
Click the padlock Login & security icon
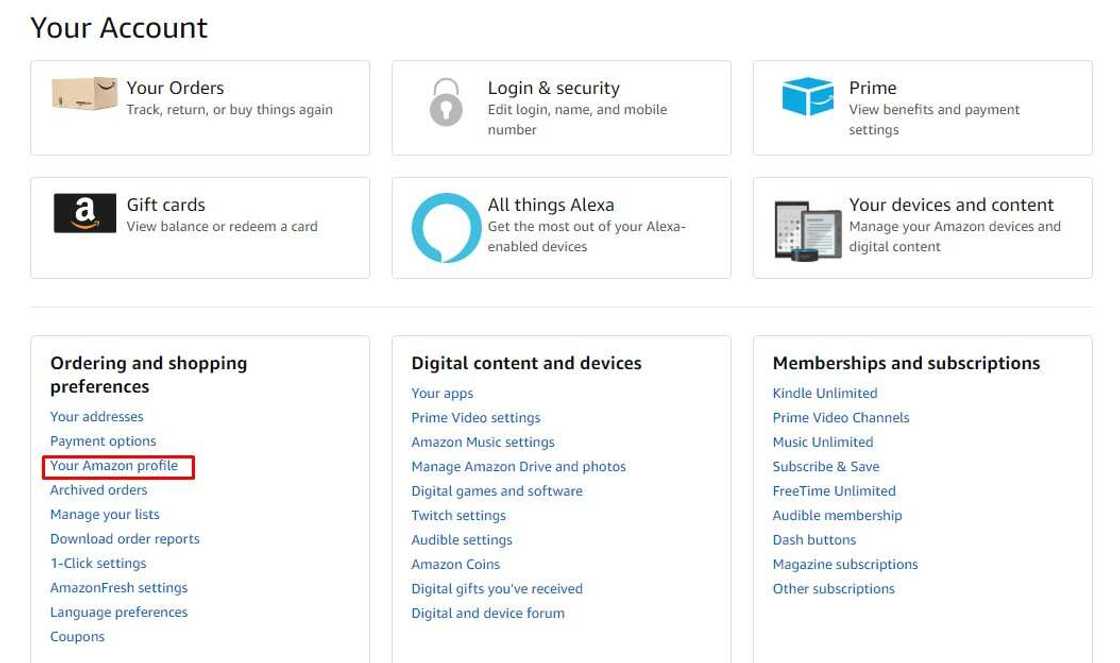point(446,102)
